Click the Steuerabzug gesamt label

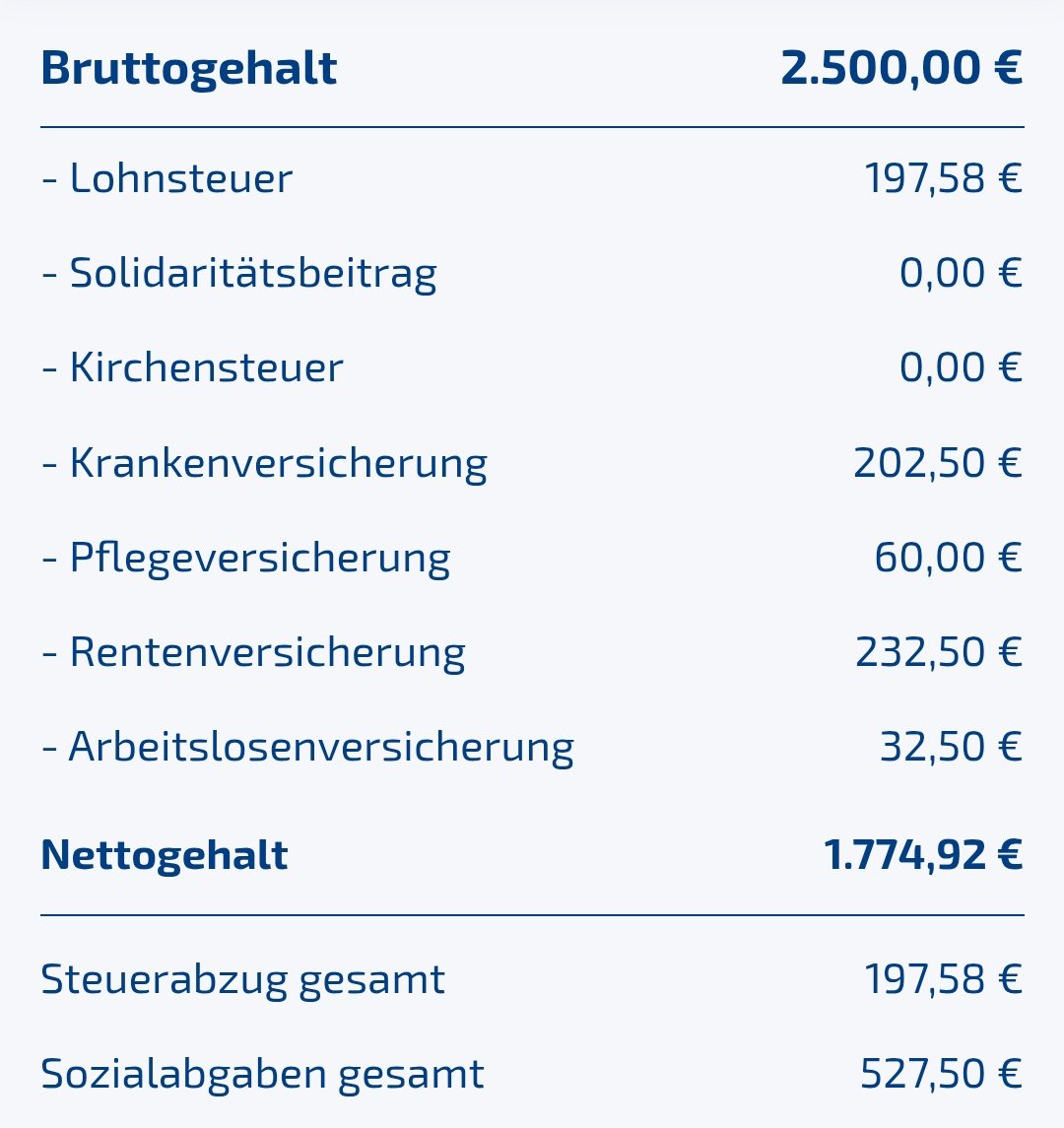coord(243,979)
